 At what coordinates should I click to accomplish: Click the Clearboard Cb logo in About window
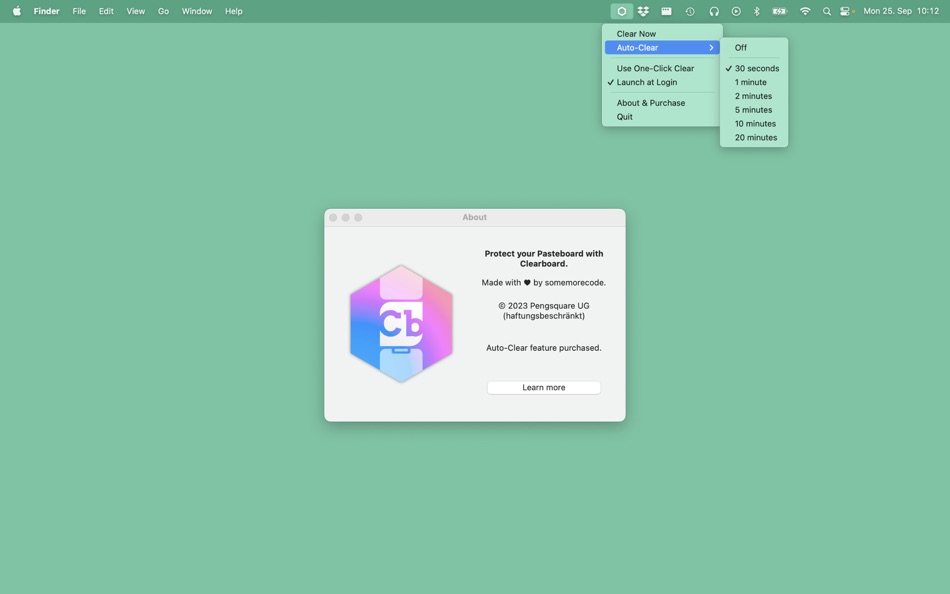(x=401, y=324)
